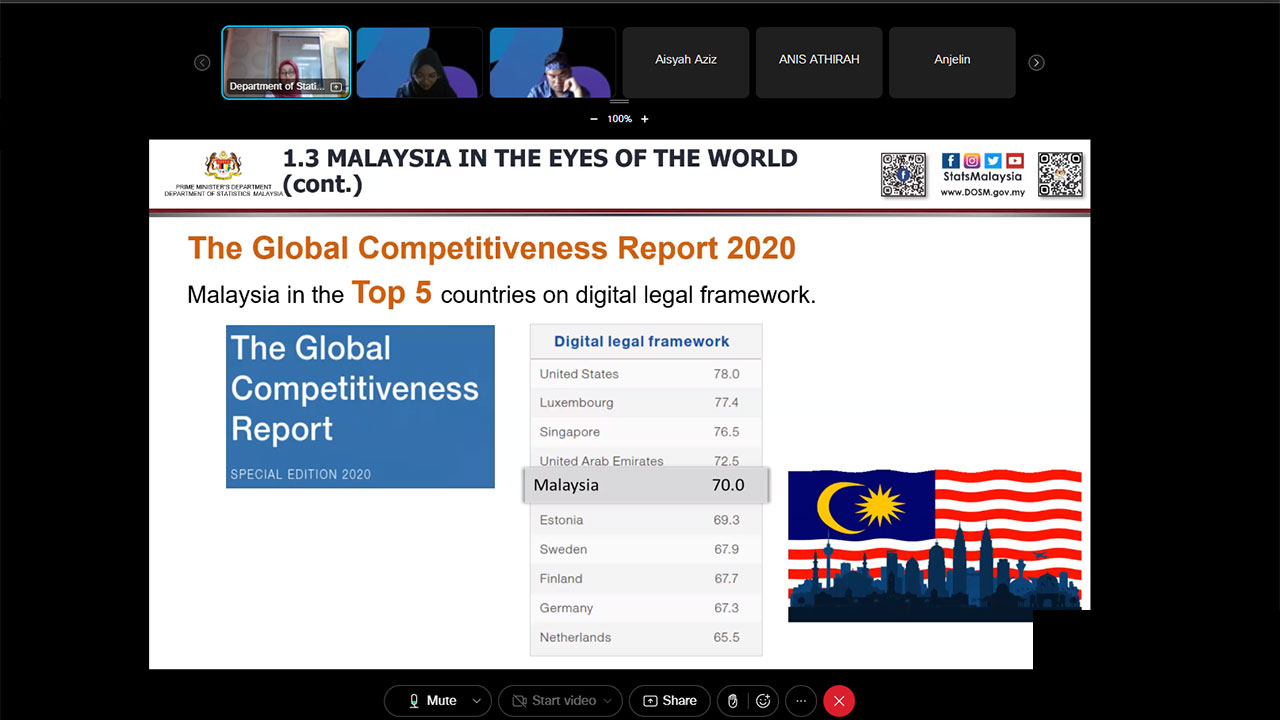The width and height of the screenshot is (1280, 720).
Task: Click the Start video button
Action: [x=553, y=701]
